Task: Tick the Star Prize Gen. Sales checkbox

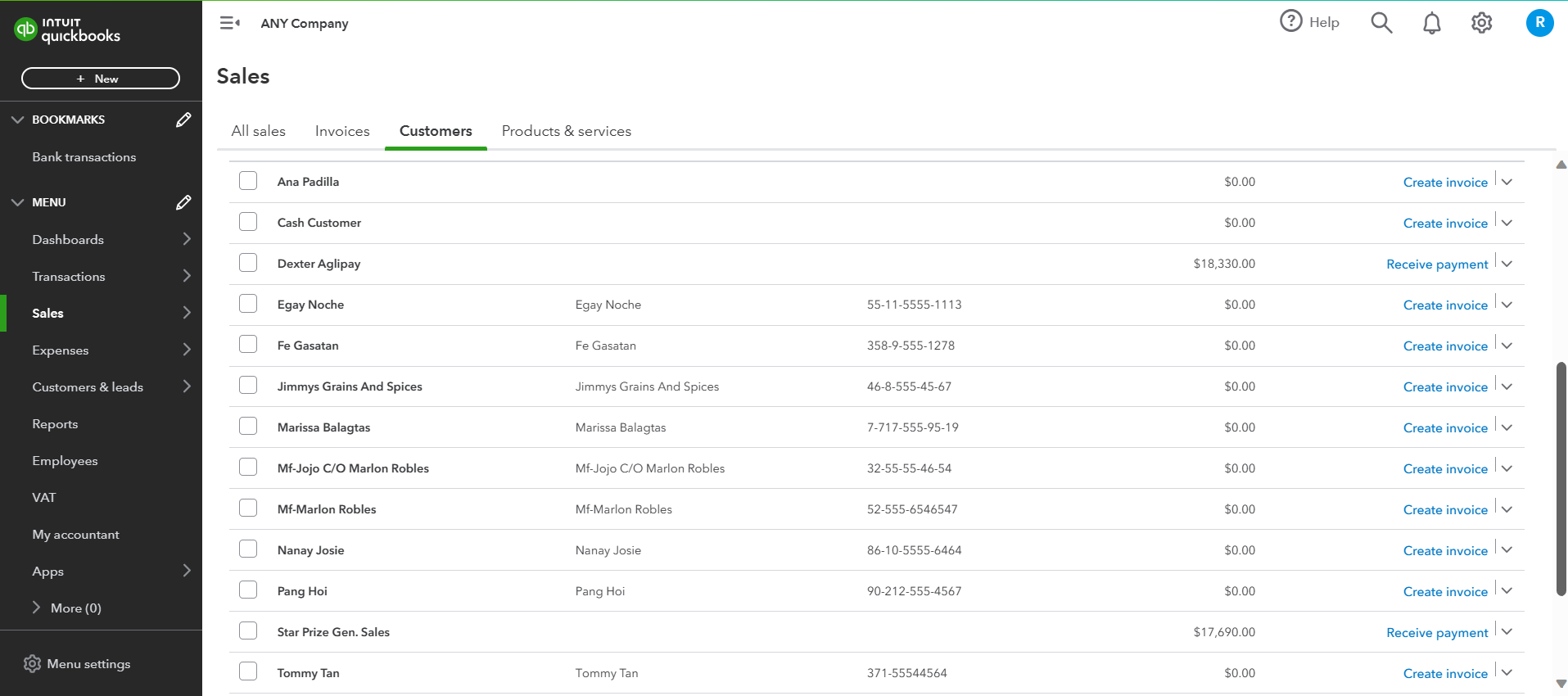Action: (x=248, y=631)
